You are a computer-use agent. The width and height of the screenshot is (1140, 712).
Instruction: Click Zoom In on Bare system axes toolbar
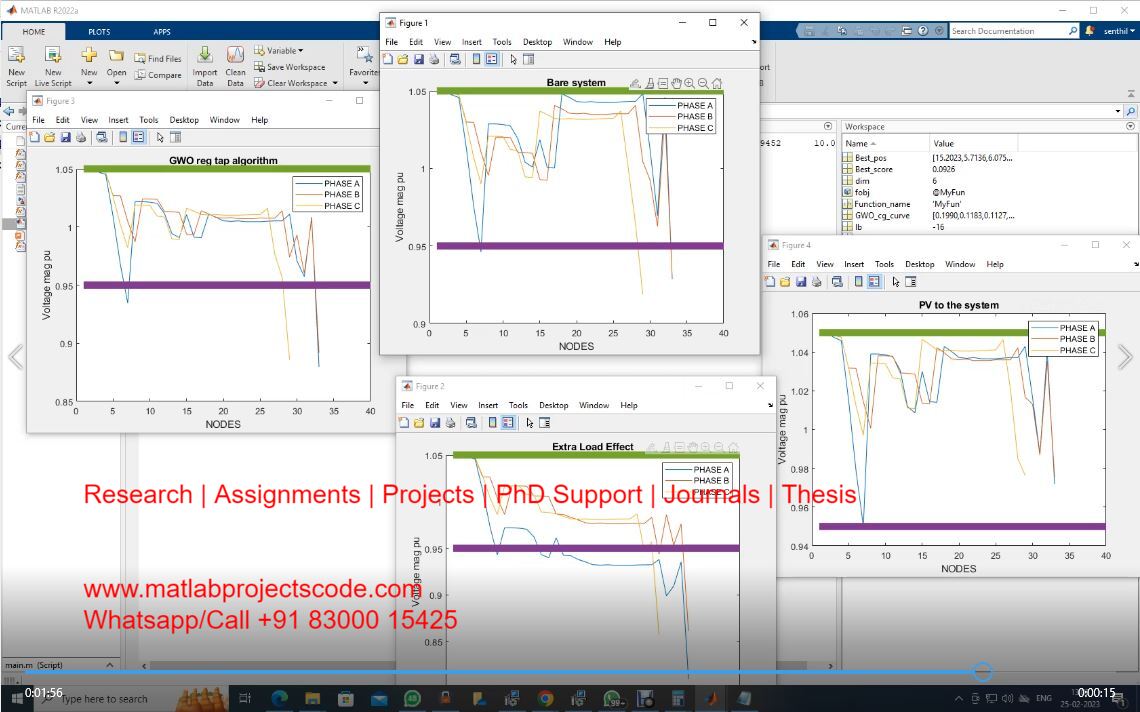coord(689,84)
